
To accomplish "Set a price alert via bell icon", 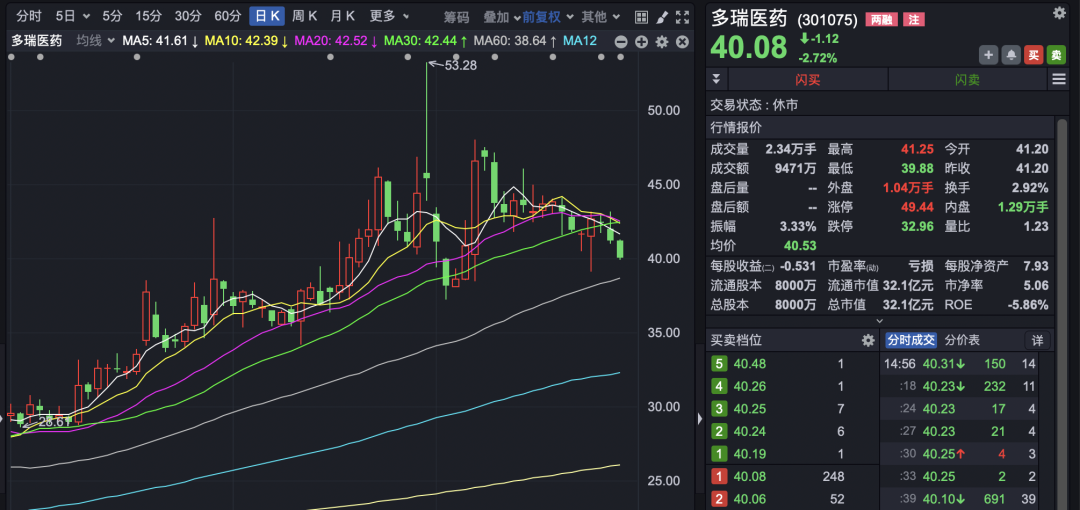I will pyautogui.click(x=1011, y=55).
